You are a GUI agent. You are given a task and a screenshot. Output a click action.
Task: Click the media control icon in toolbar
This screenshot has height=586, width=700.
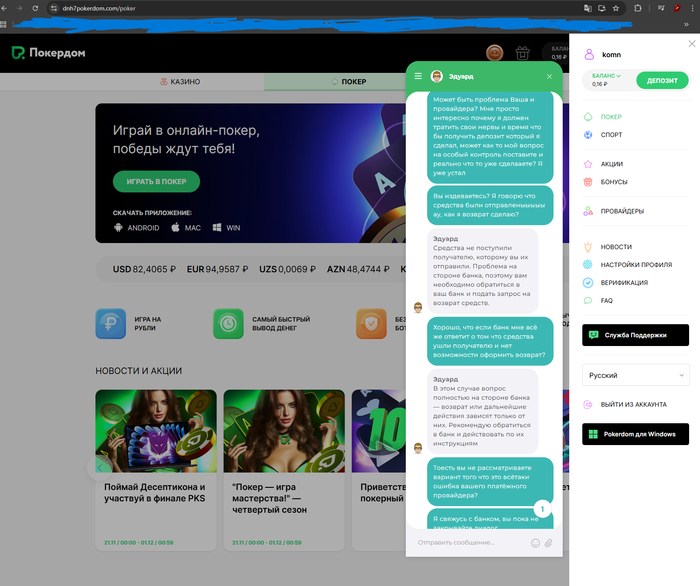(x=661, y=8)
